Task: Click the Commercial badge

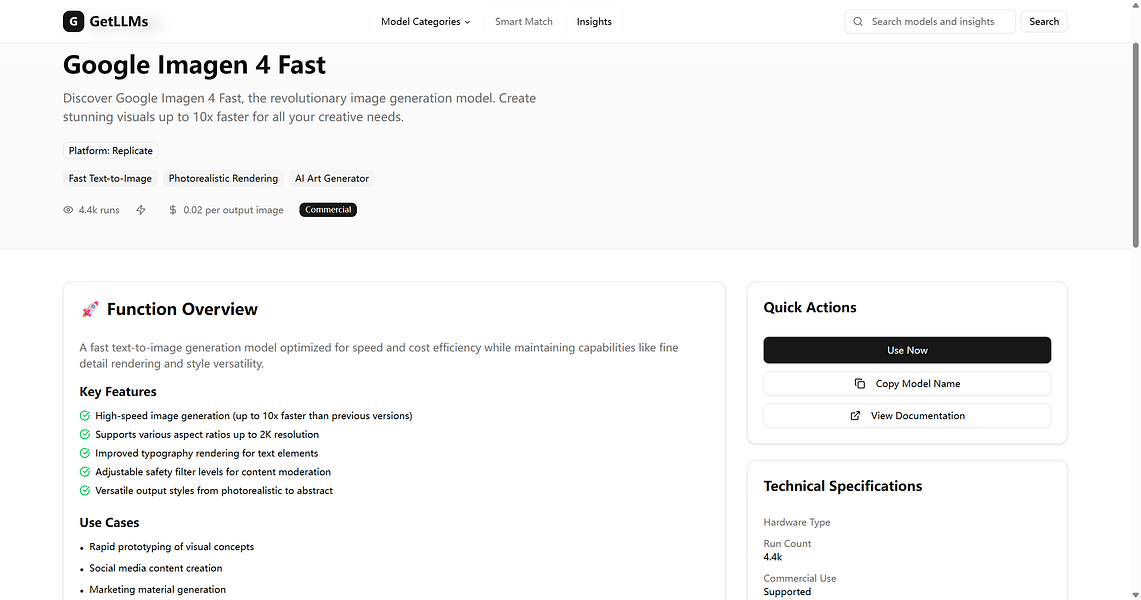Action: click(x=328, y=210)
